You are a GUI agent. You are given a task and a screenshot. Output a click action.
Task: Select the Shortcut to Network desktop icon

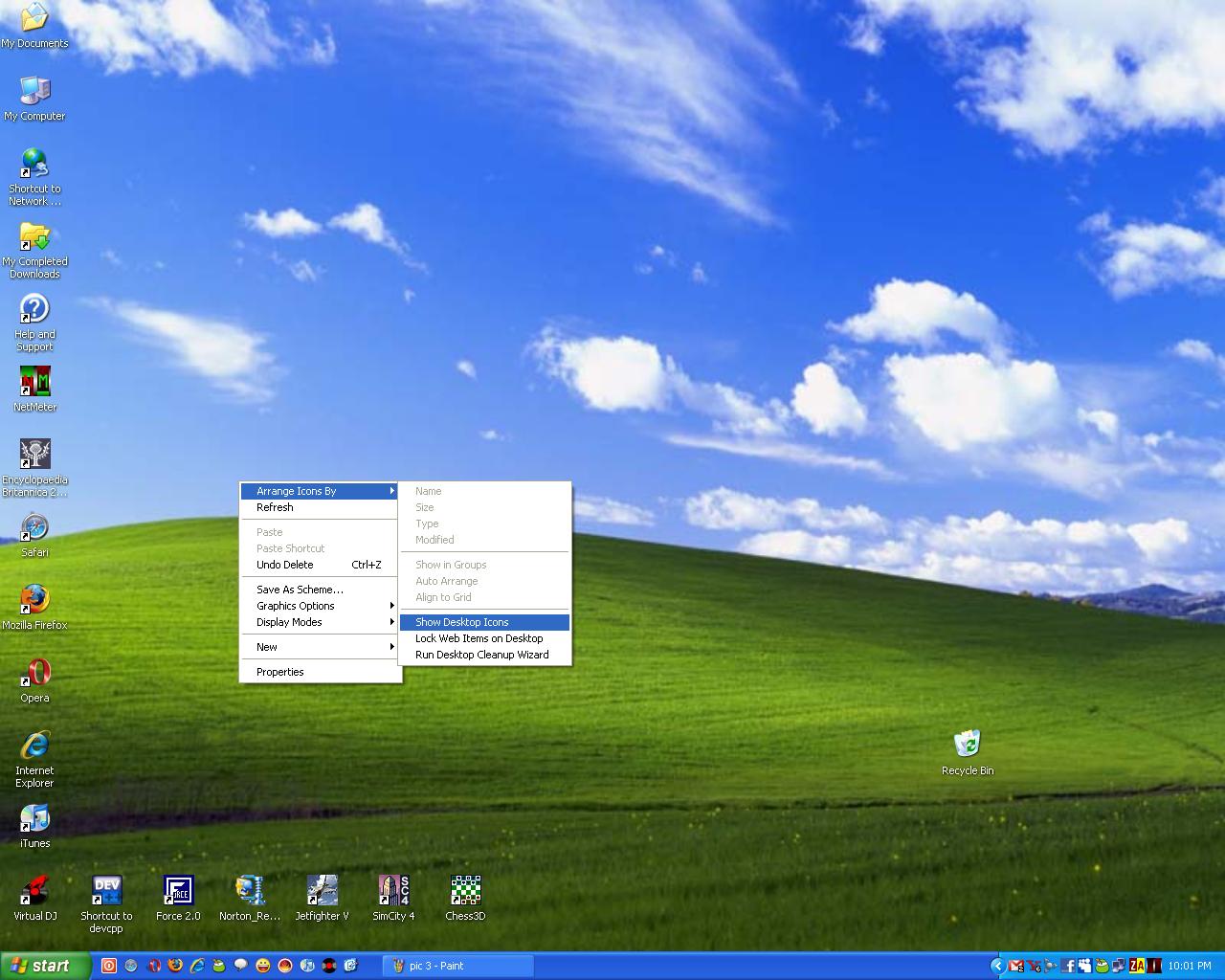click(x=34, y=177)
